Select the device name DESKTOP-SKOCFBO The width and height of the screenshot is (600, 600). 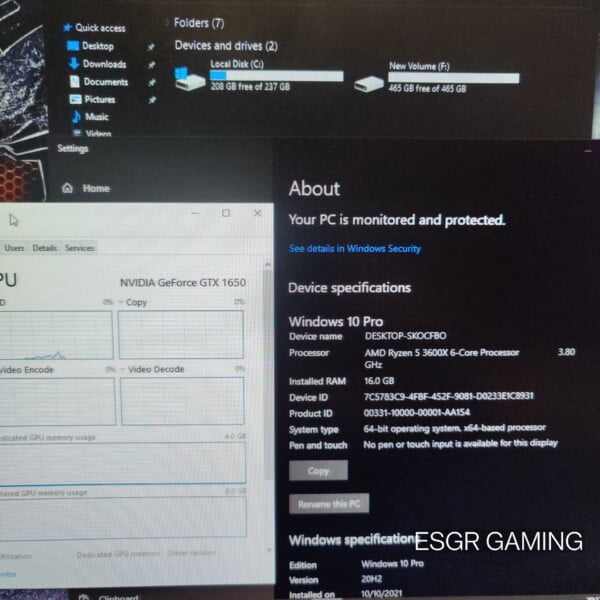(405, 336)
